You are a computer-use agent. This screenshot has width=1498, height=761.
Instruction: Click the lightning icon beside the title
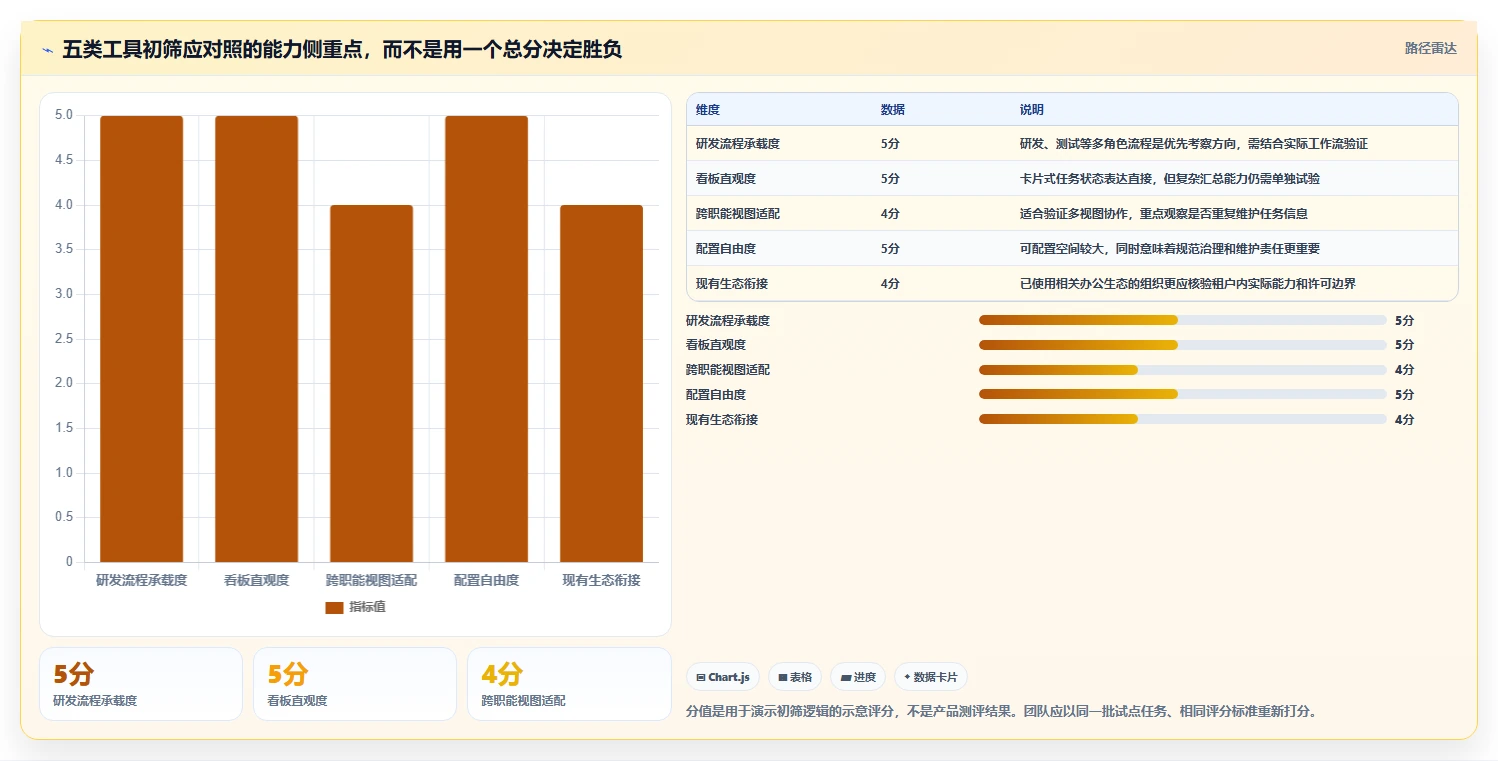coord(48,49)
